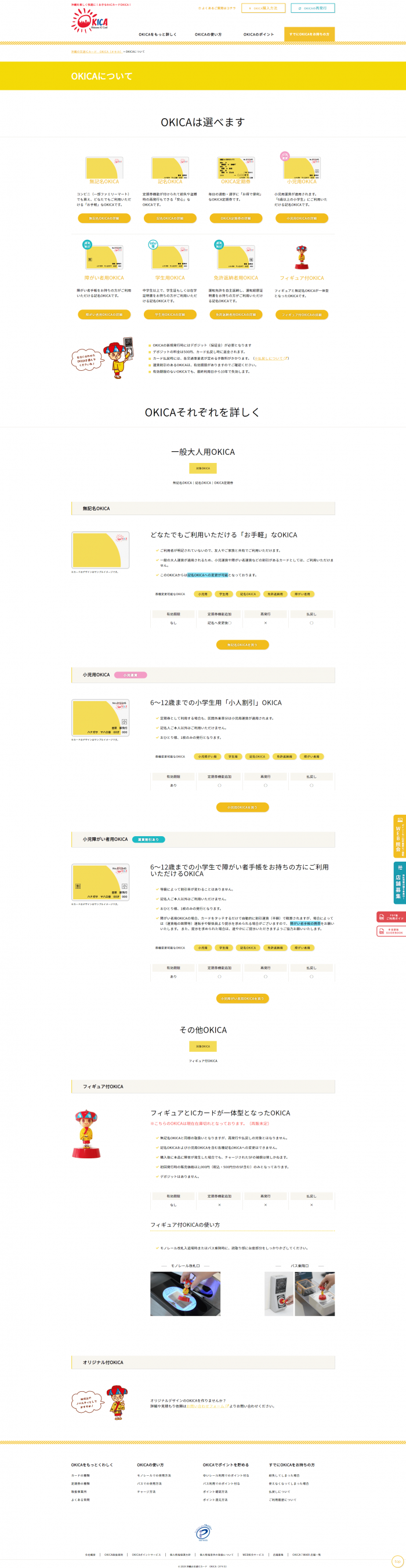Image resolution: width=406 pixels, height=1568 pixels.
Task: Click the フィギュア付OKICA anchor link under その他OKICA
Action: (203, 1061)
